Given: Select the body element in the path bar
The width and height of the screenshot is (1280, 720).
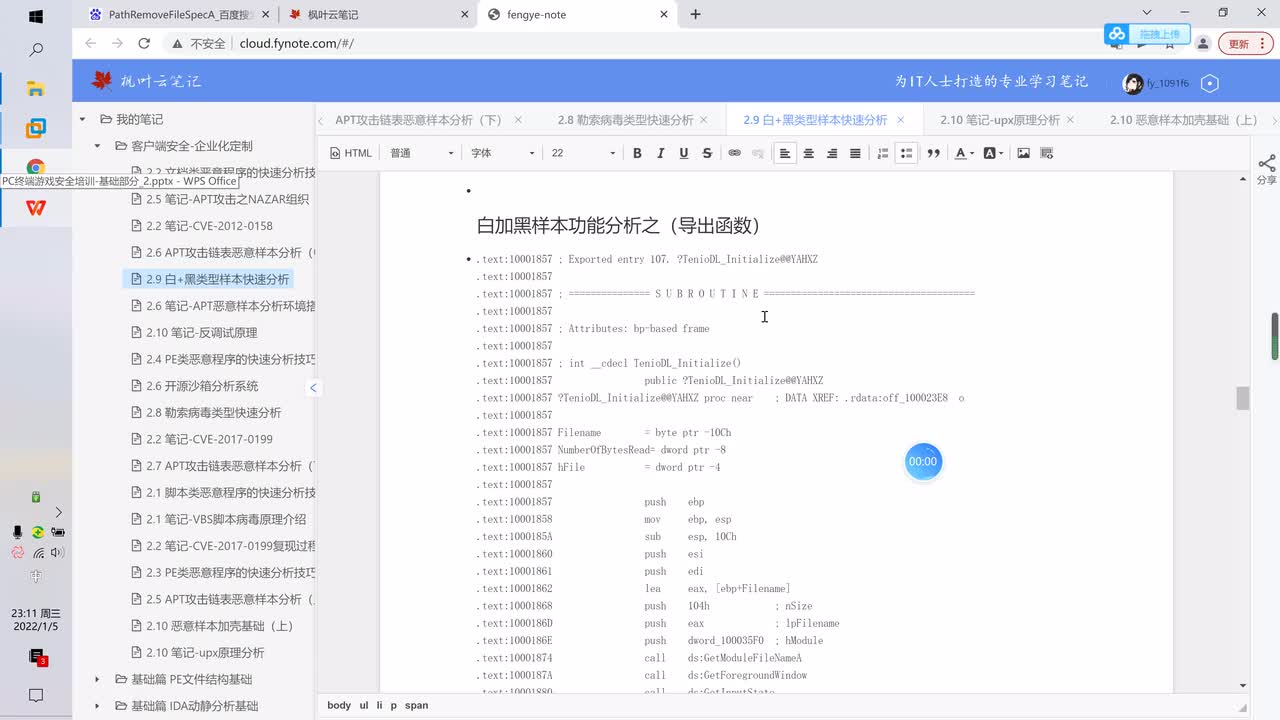Looking at the screenshot, I should point(339,705).
